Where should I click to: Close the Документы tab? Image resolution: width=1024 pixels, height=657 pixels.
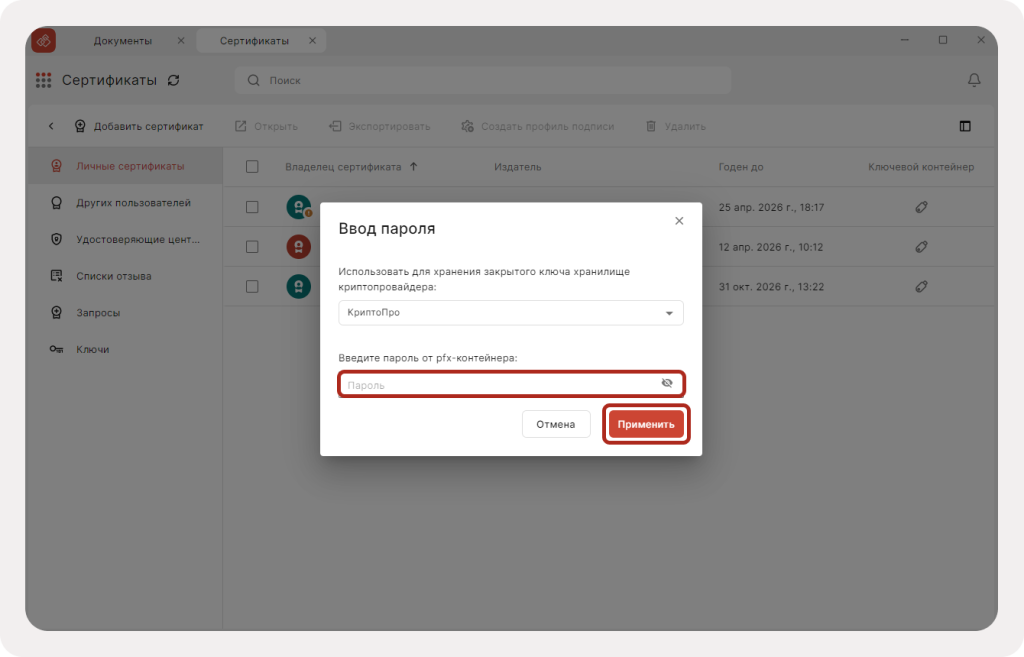point(181,40)
